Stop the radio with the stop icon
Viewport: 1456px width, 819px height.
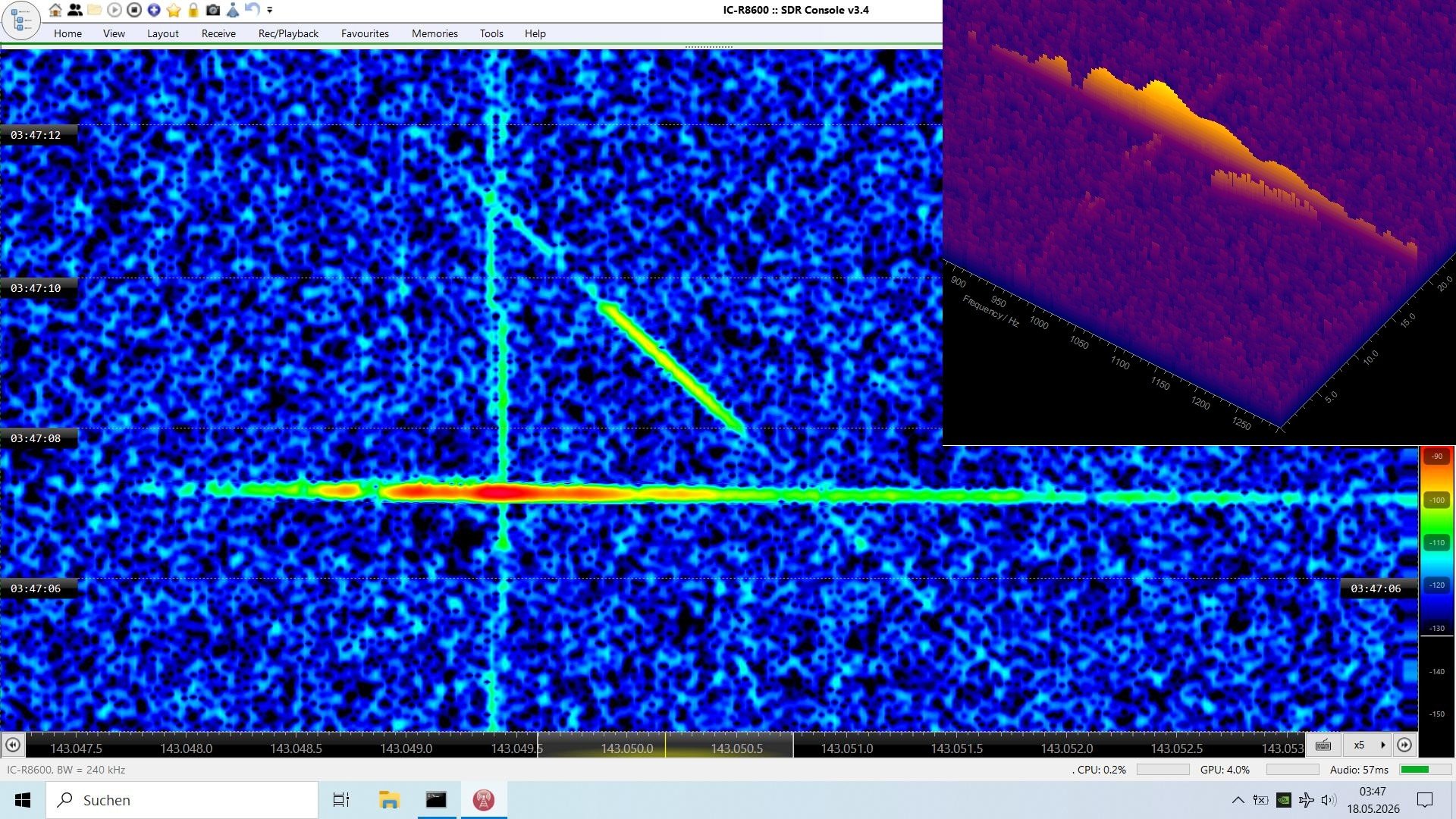pos(134,10)
